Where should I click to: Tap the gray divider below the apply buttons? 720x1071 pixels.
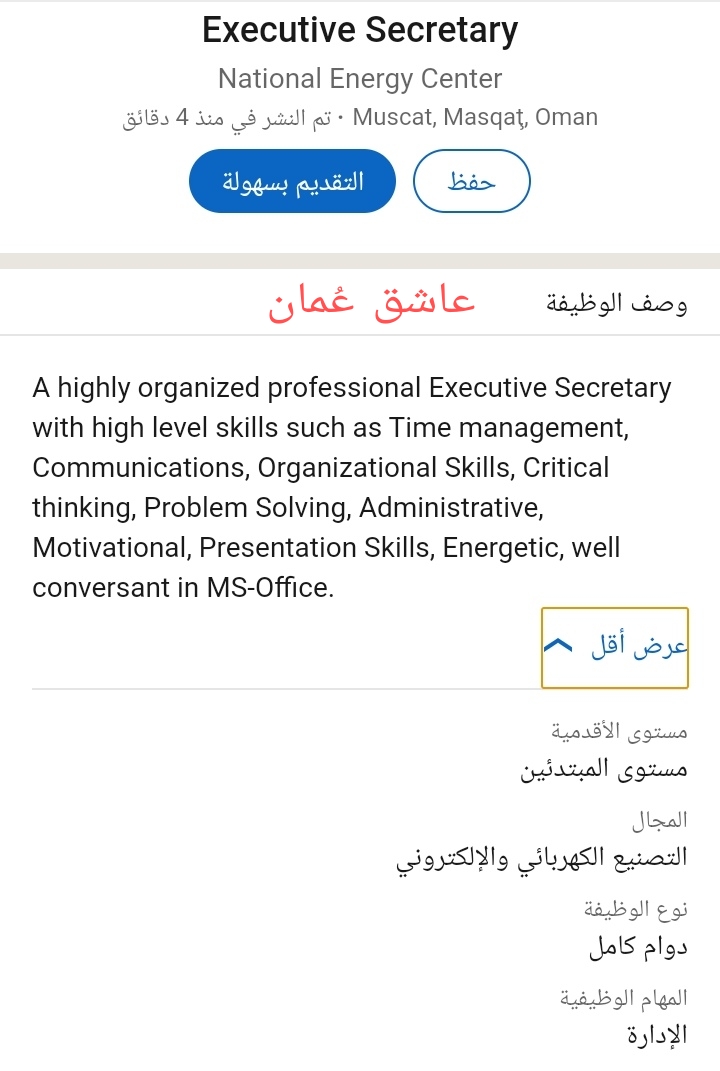[x=360, y=261]
